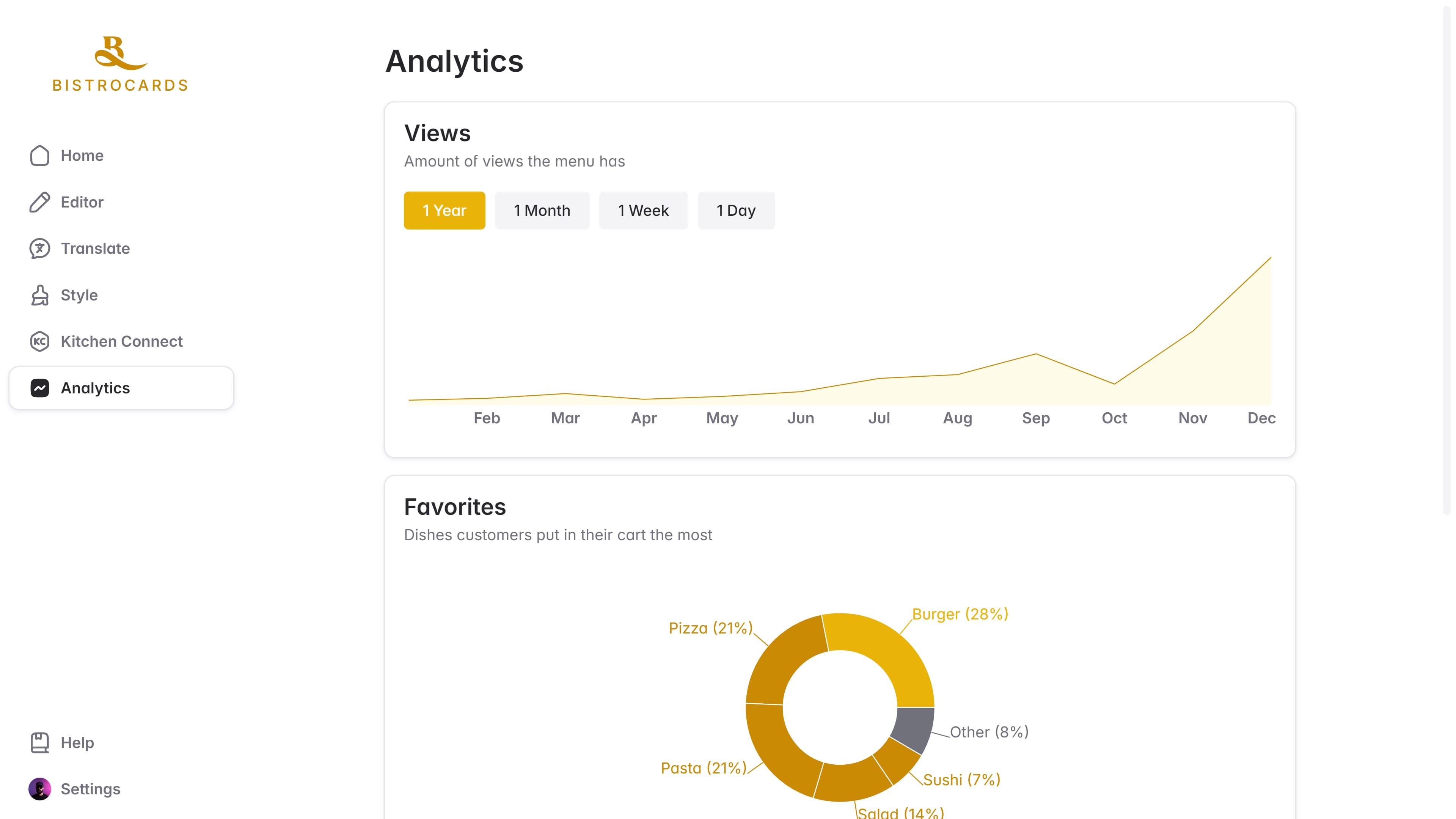Click the BistroCards logo

point(120,64)
